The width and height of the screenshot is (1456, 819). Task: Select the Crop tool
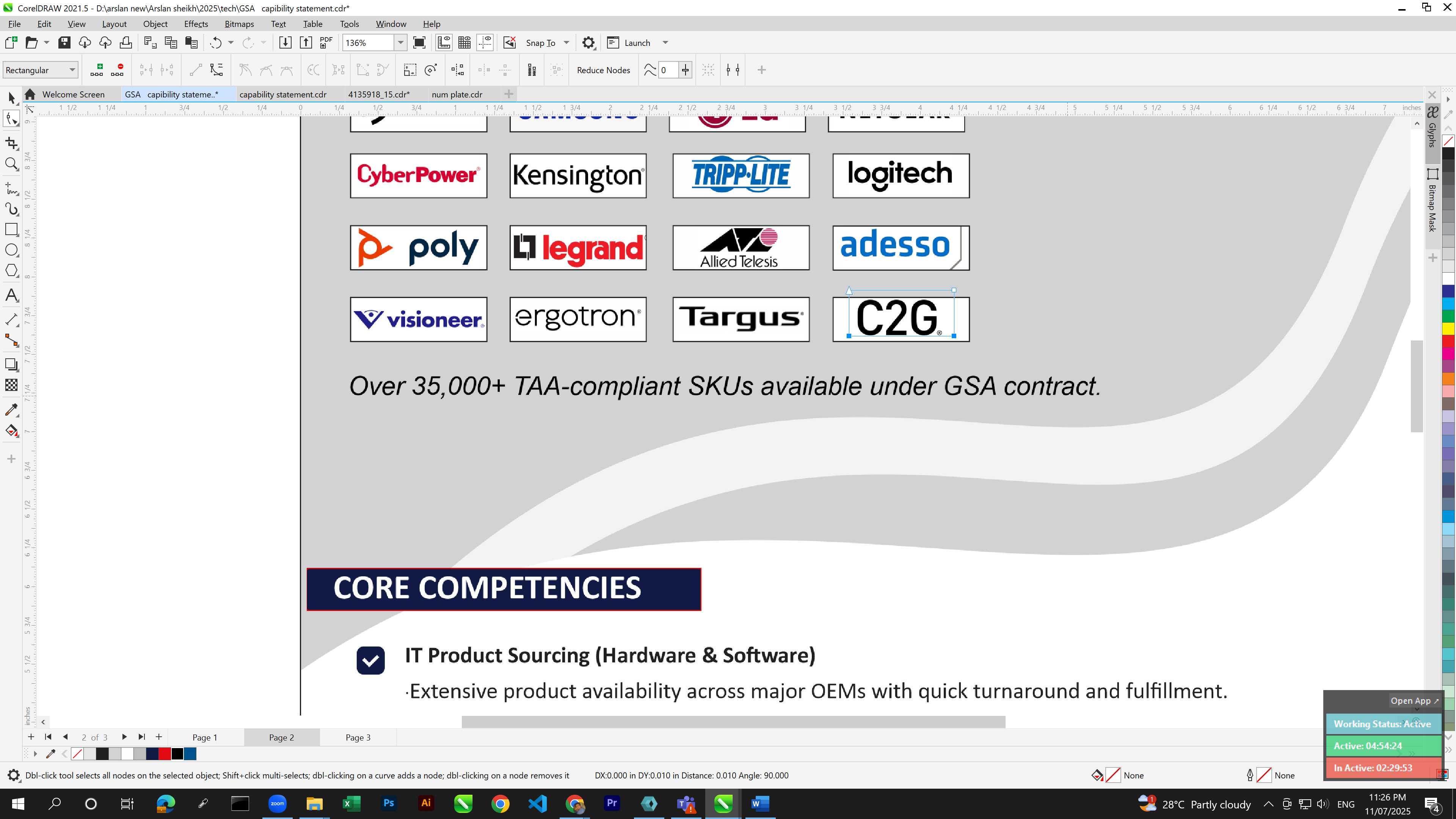[11, 143]
